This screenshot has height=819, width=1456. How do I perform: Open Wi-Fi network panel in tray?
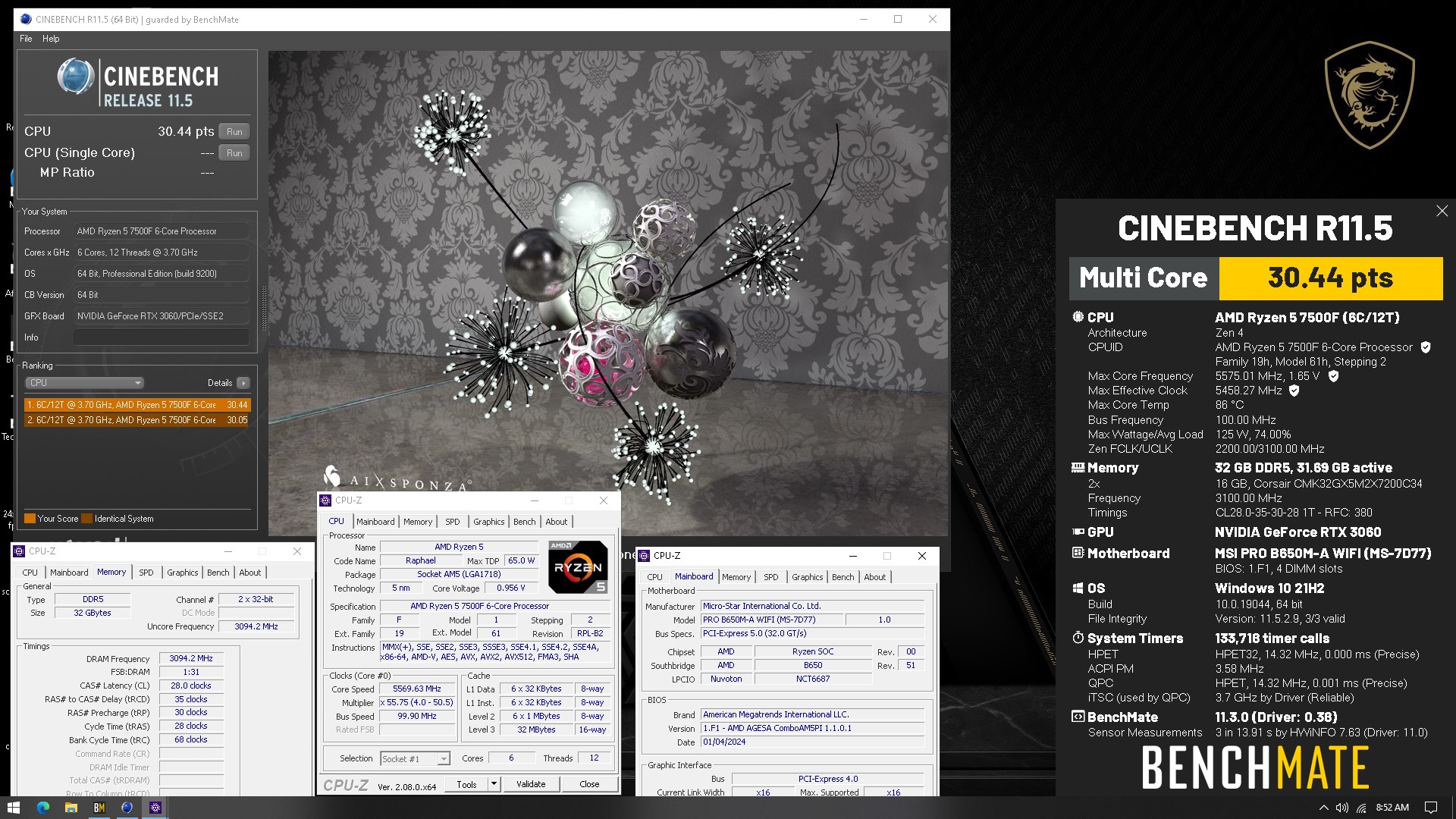click(1362, 808)
